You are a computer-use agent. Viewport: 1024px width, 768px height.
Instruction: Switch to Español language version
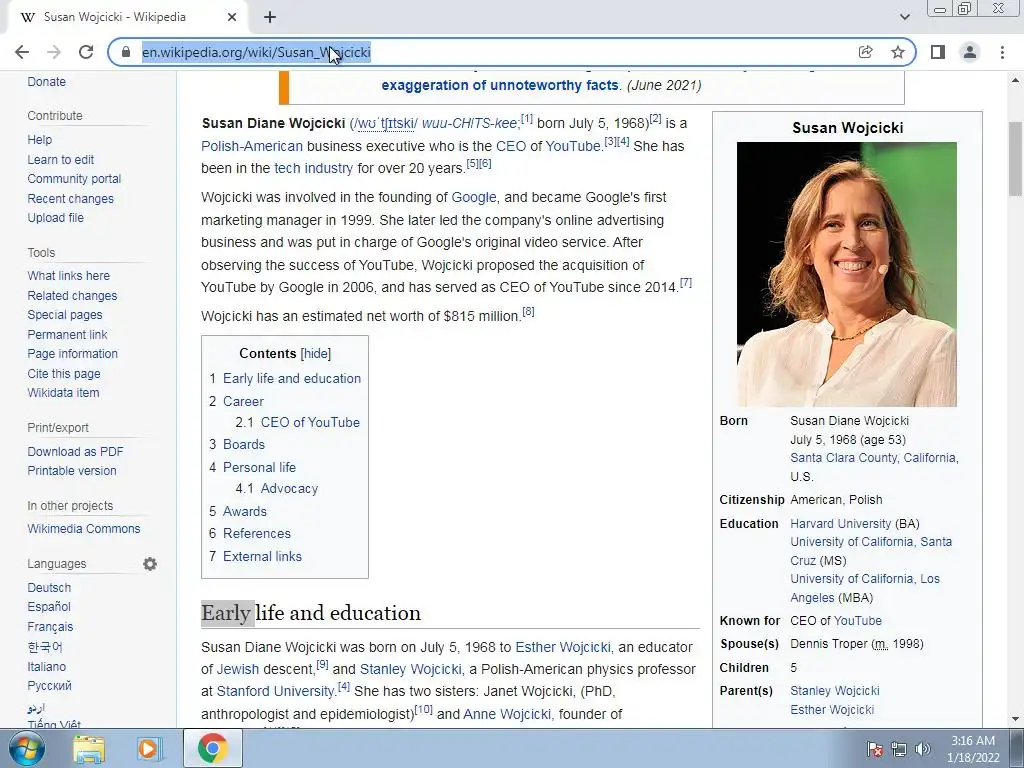[49, 607]
